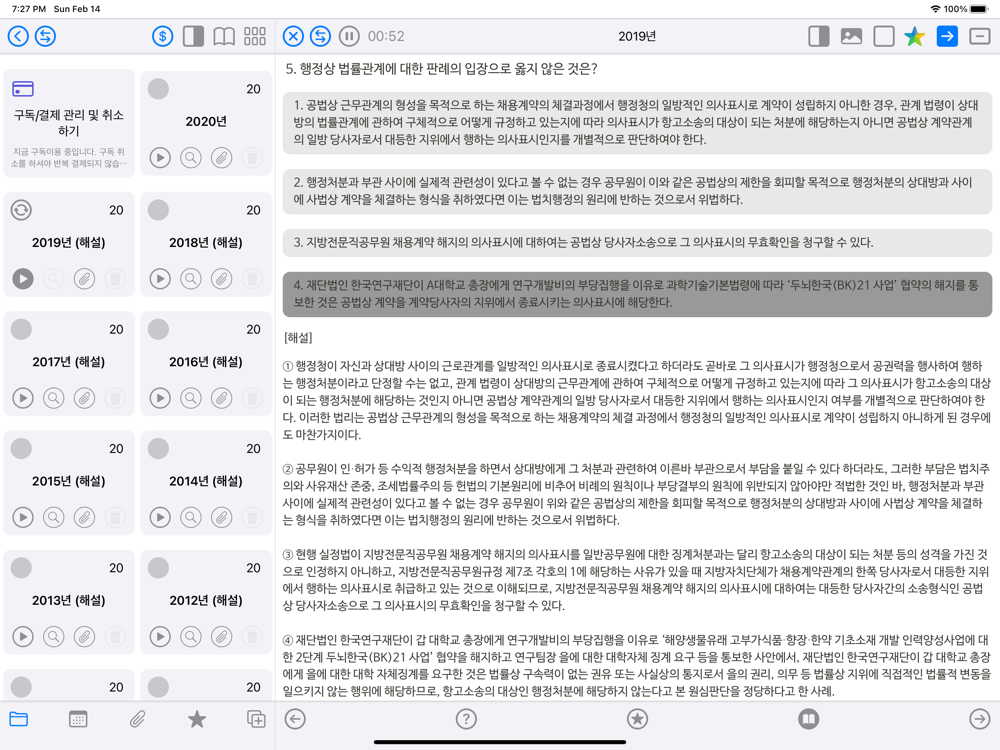1000x750 pixels.
Task: Tap the minus collapse icon at top right
Action: coord(979,36)
